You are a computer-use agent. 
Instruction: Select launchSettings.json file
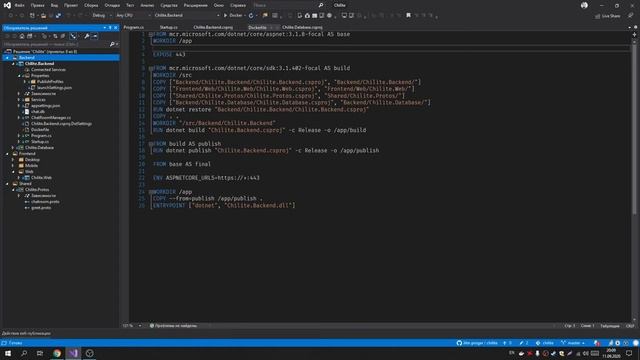click(54, 88)
